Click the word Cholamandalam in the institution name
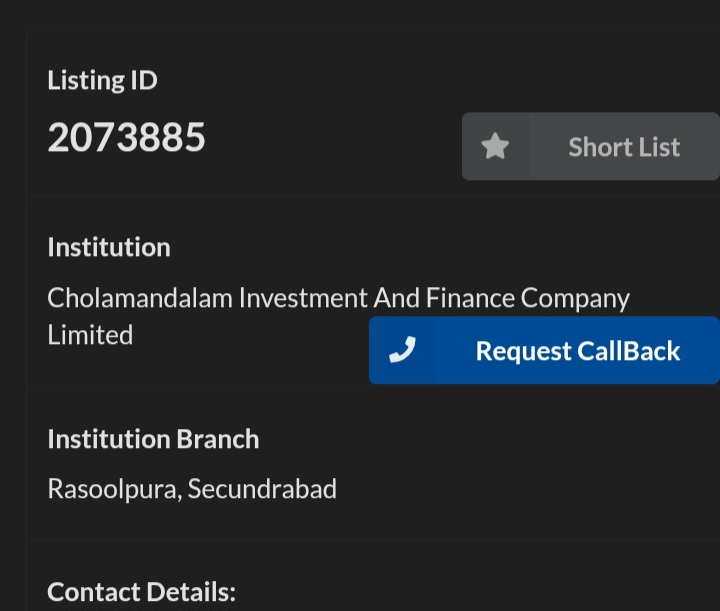The width and height of the screenshot is (720, 611). point(139,298)
